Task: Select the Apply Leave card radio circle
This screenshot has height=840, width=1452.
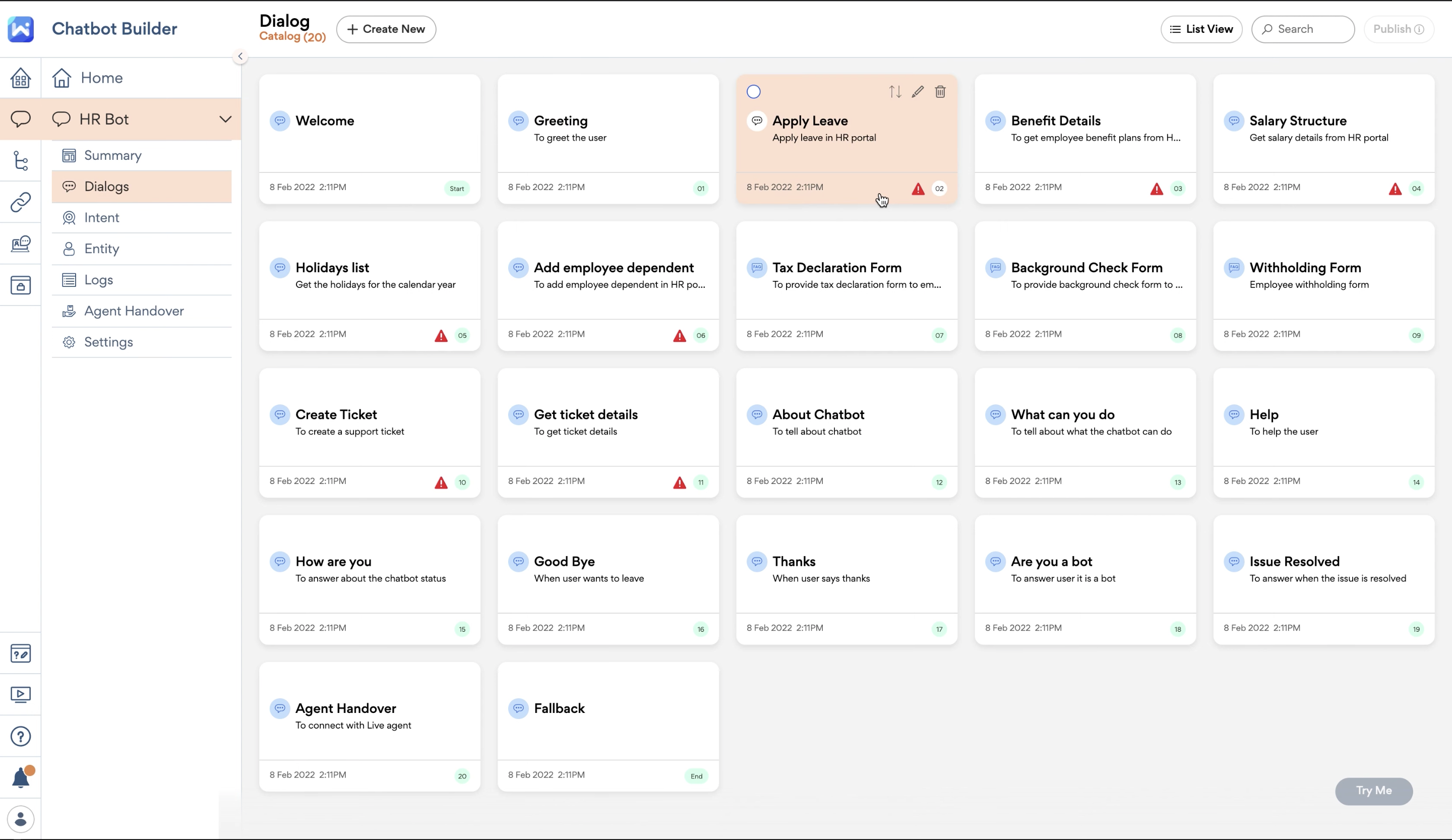Action: coord(753,92)
